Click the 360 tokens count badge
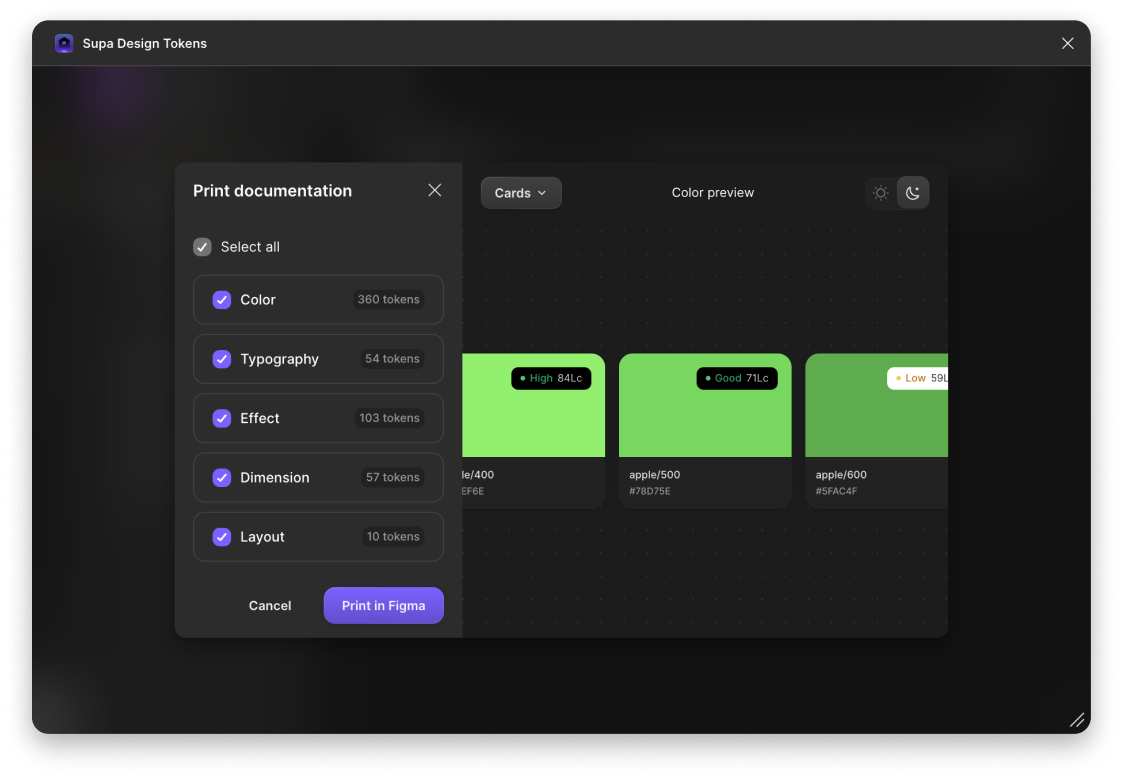The image size is (1123, 779). [389, 300]
